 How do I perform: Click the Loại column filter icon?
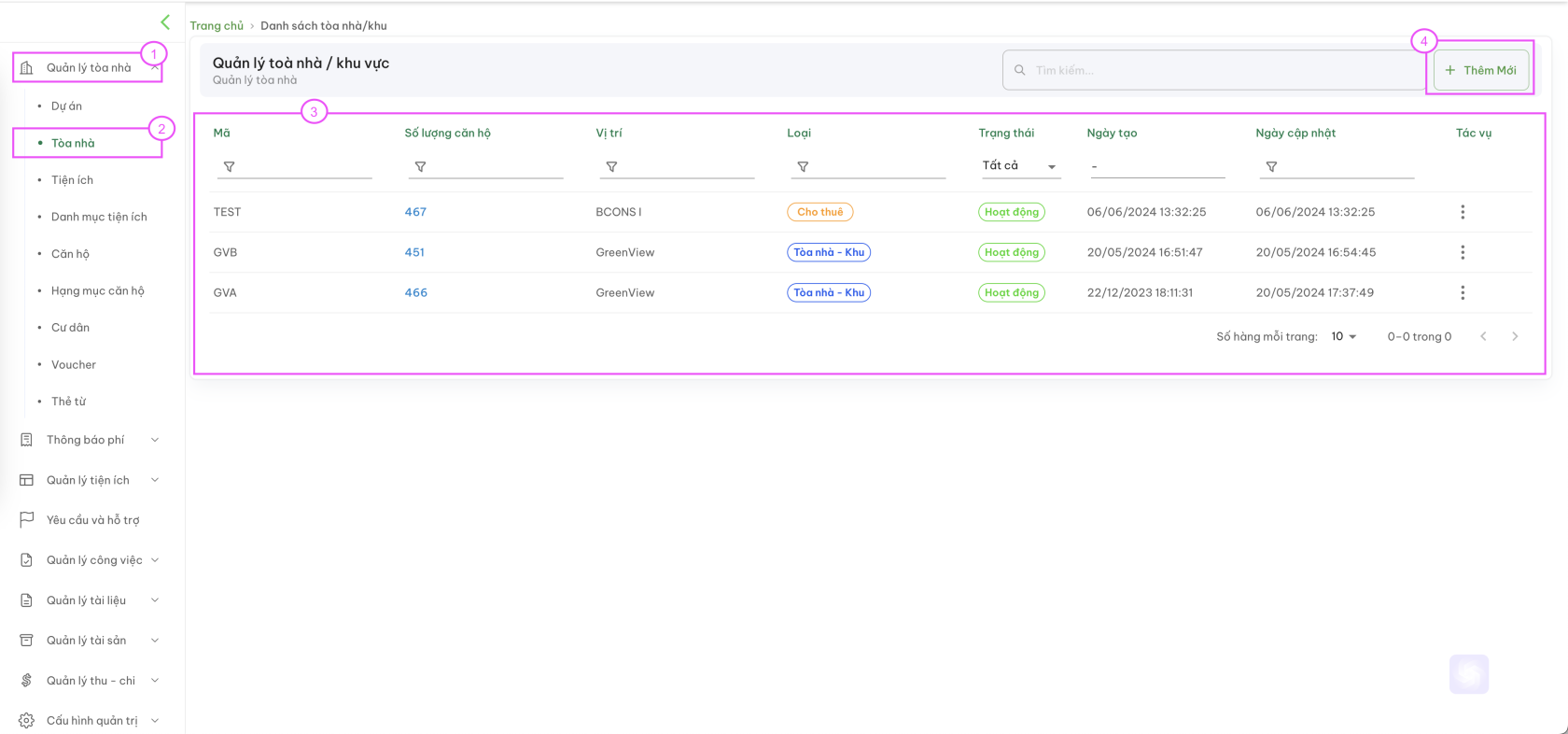tap(803, 166)
